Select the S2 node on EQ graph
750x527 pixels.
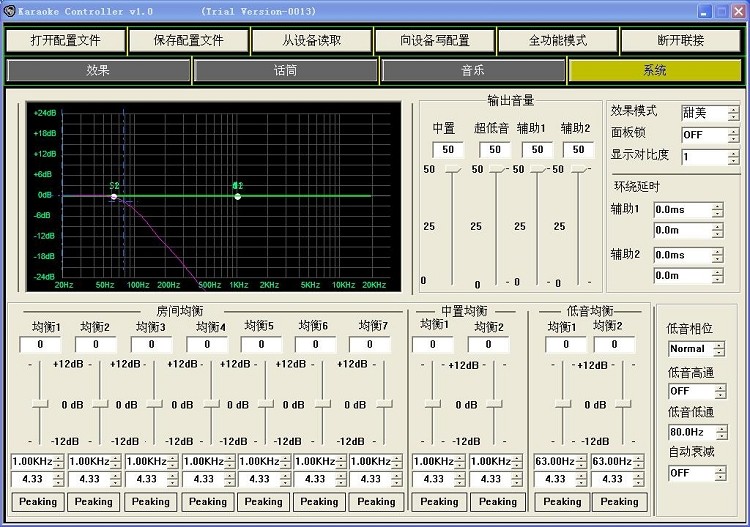[x=114, y=197]
